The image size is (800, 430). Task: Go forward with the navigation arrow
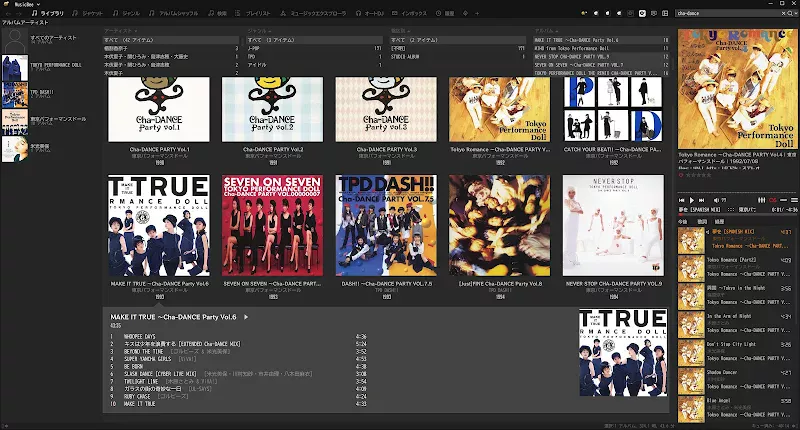tap(19, 13)
